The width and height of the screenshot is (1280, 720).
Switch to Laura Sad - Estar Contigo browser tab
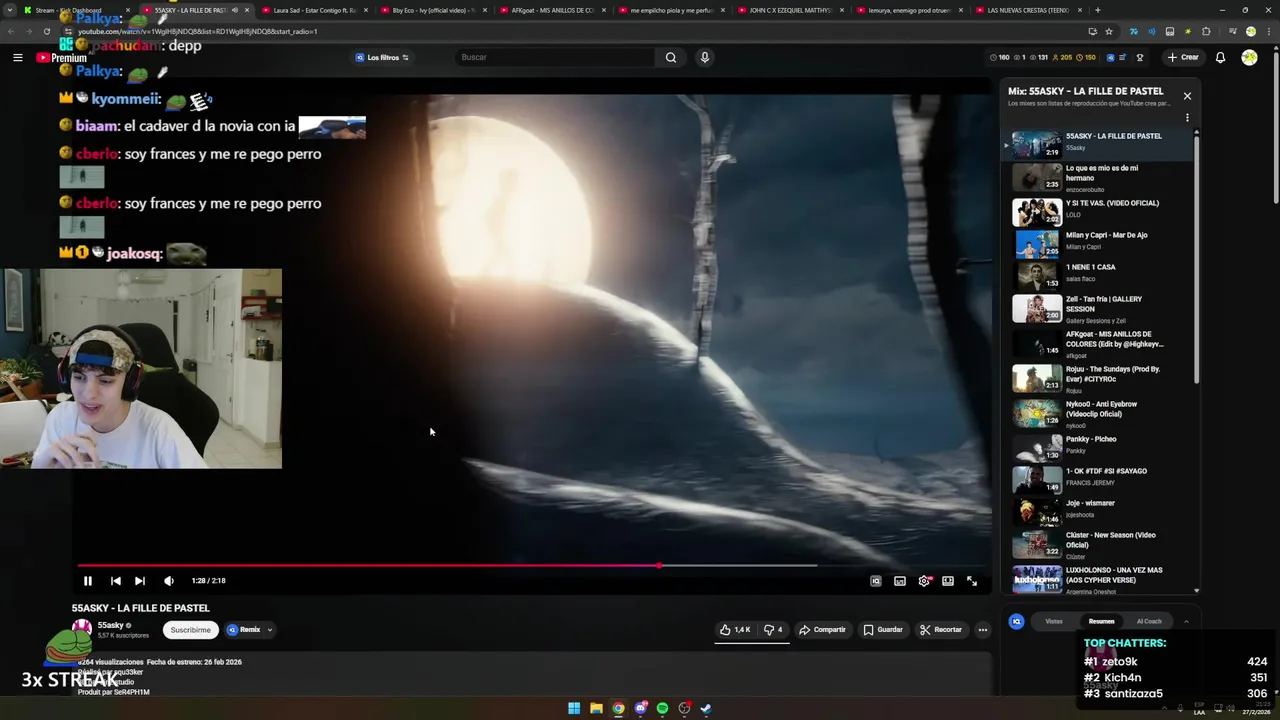coord(314,10)
